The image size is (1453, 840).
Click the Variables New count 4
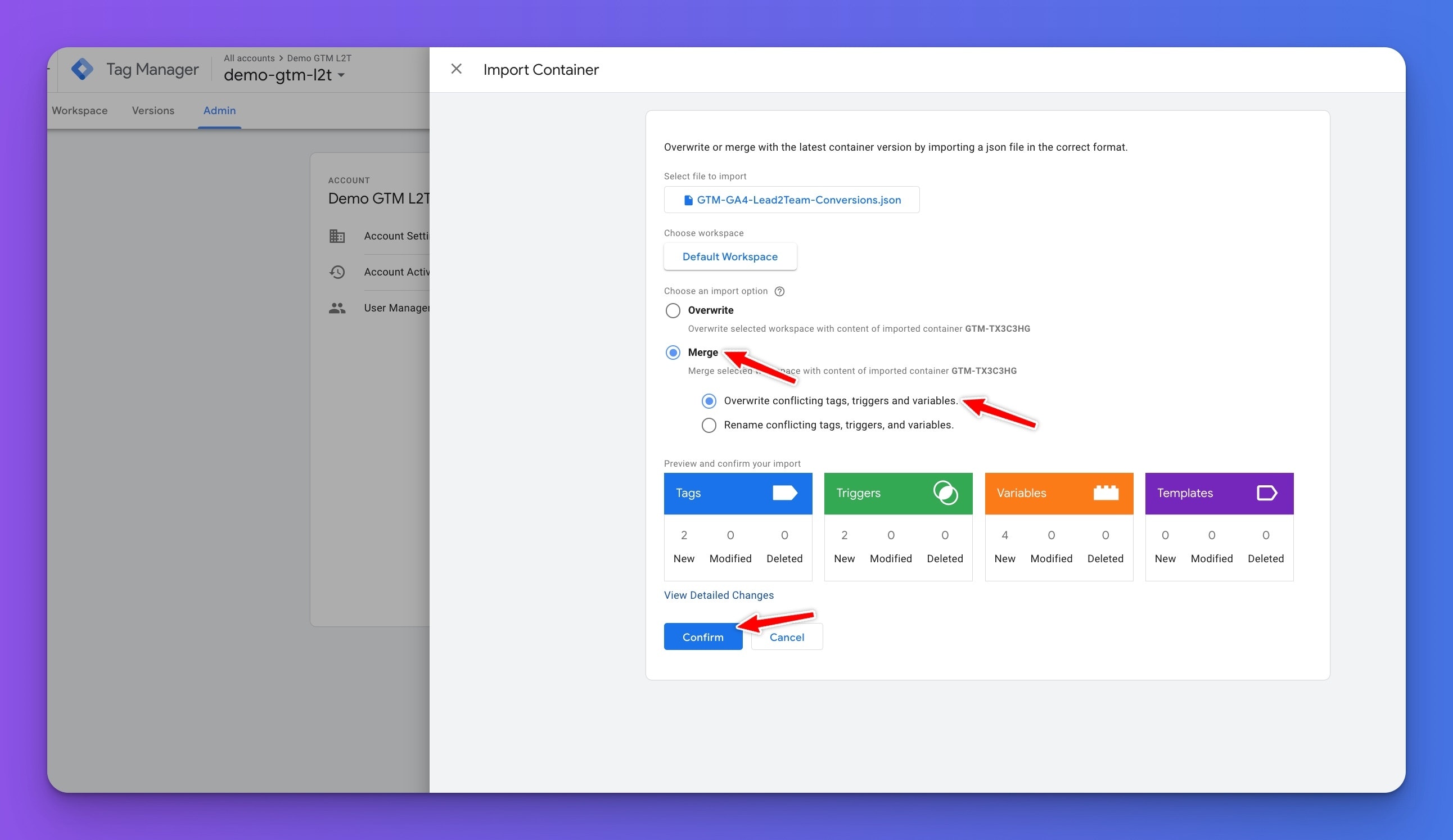1005,535
